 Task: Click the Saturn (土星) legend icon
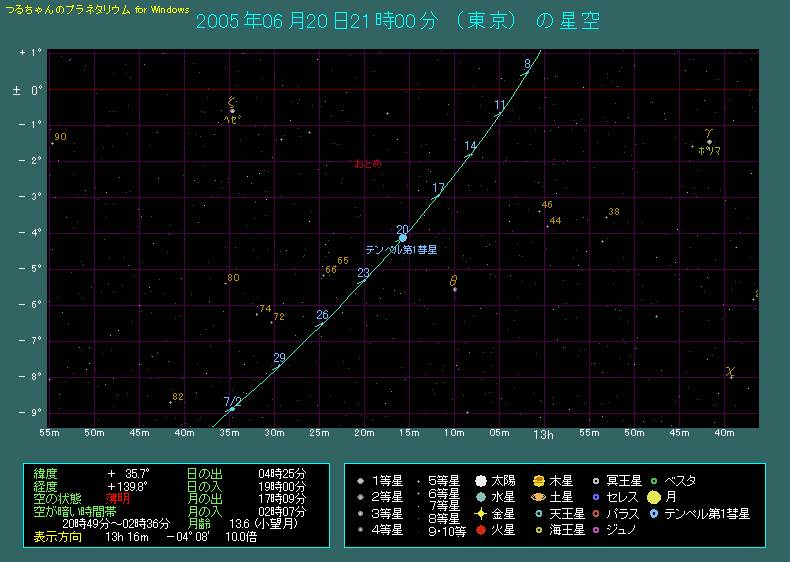(x=539, y=496)
